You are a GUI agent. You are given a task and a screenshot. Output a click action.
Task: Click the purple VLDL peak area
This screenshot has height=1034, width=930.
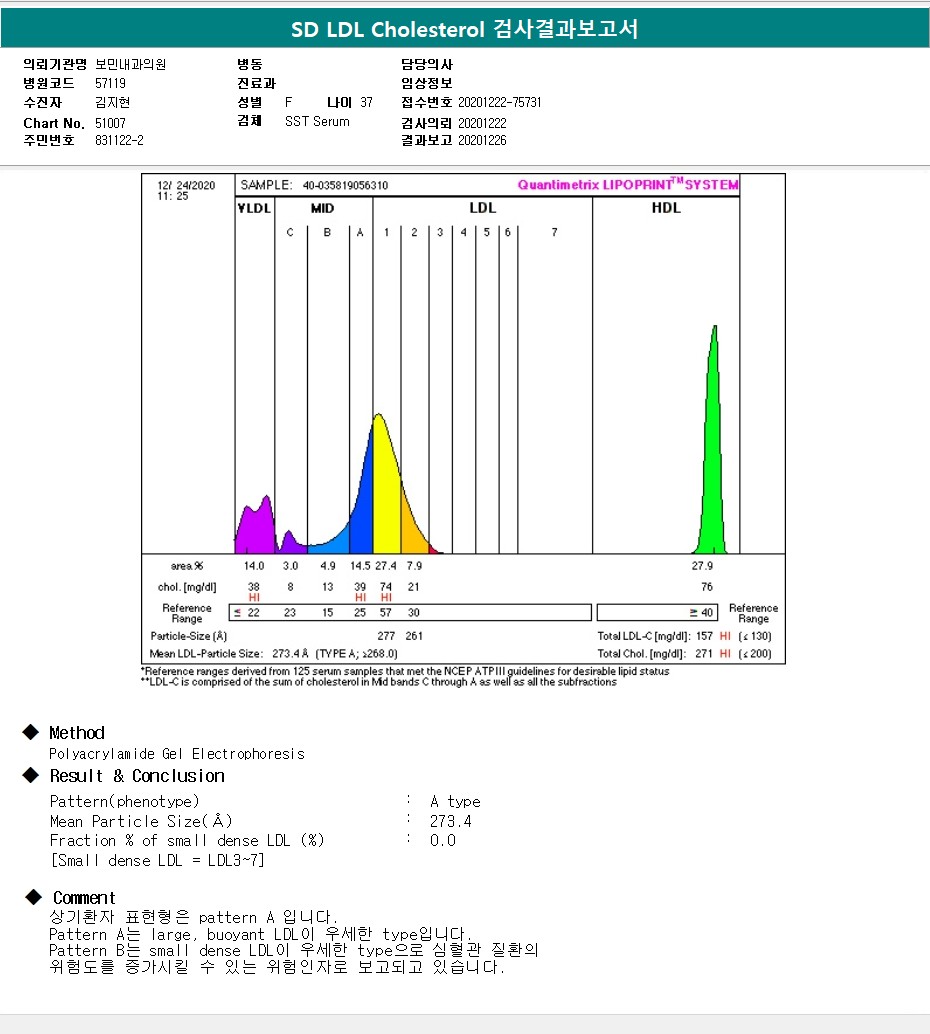coord(256,529)
